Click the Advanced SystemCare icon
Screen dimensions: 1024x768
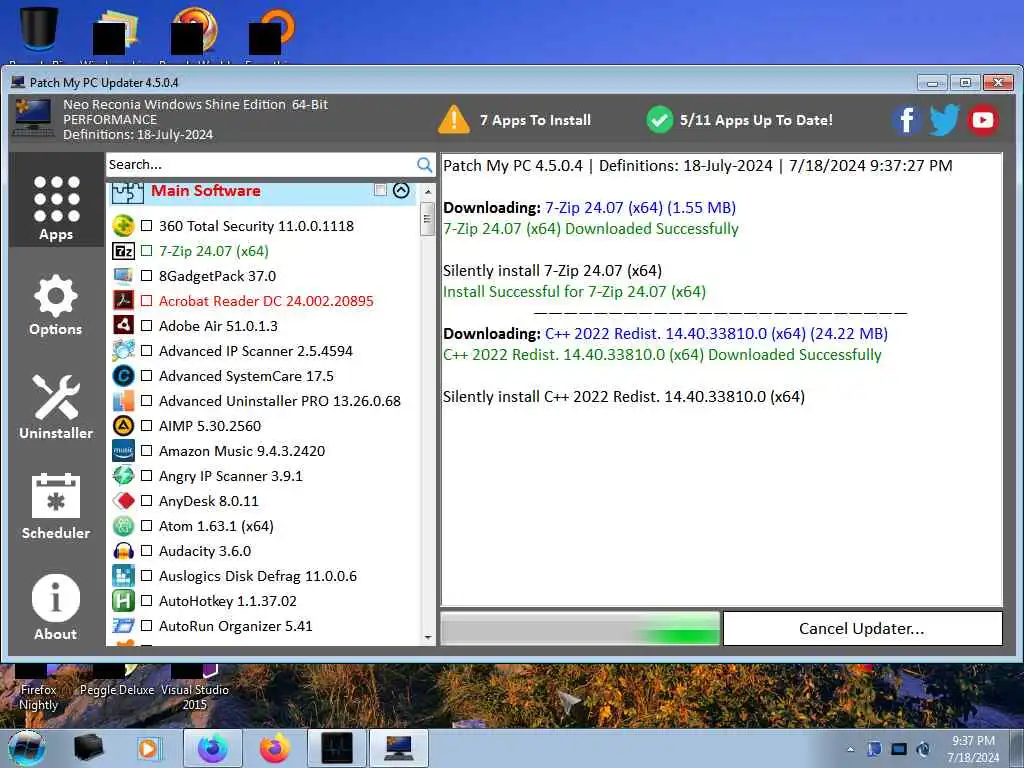[123, 376]
